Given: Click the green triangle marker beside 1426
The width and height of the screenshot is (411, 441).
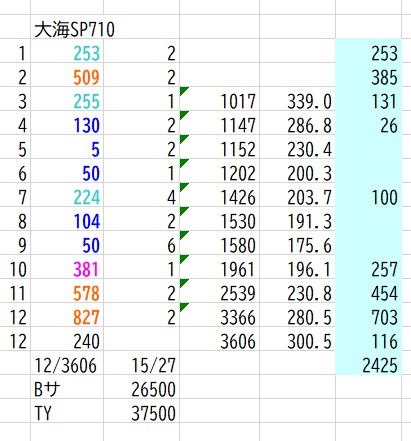Looking at the screenshot, I should coord(184,187).
